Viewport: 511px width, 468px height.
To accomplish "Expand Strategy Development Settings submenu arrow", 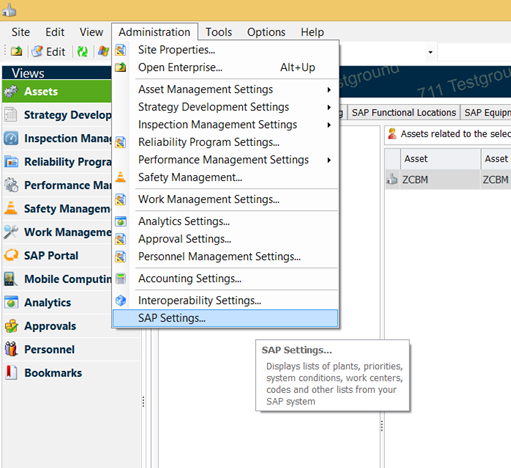I will click(x=329, y=107).
